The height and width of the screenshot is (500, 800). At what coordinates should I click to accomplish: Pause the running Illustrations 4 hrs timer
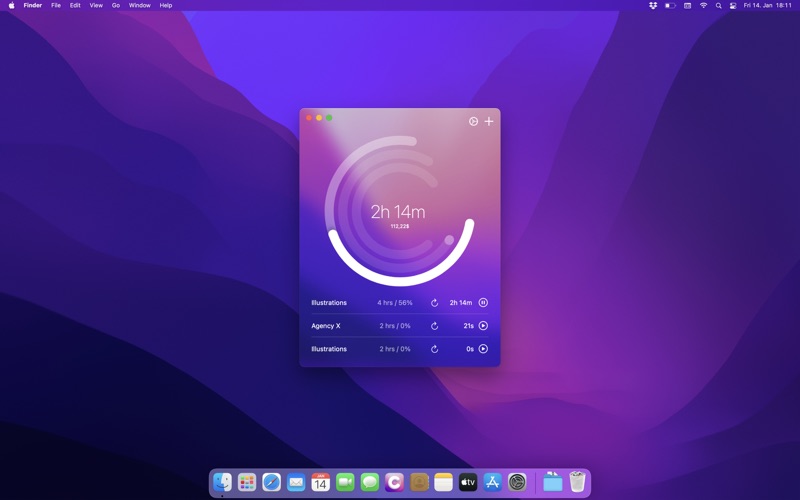483,303
